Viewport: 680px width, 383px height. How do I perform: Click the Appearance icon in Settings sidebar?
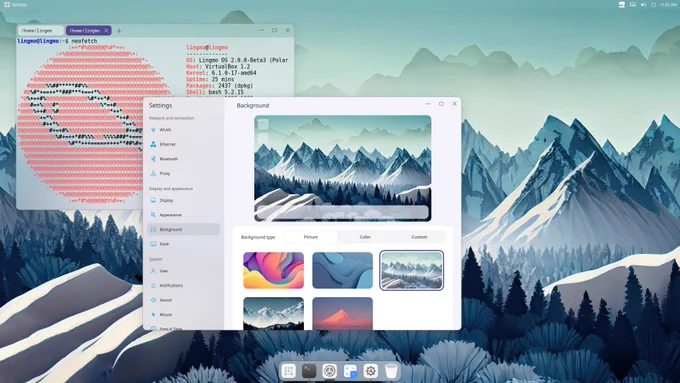click(153, 215)
